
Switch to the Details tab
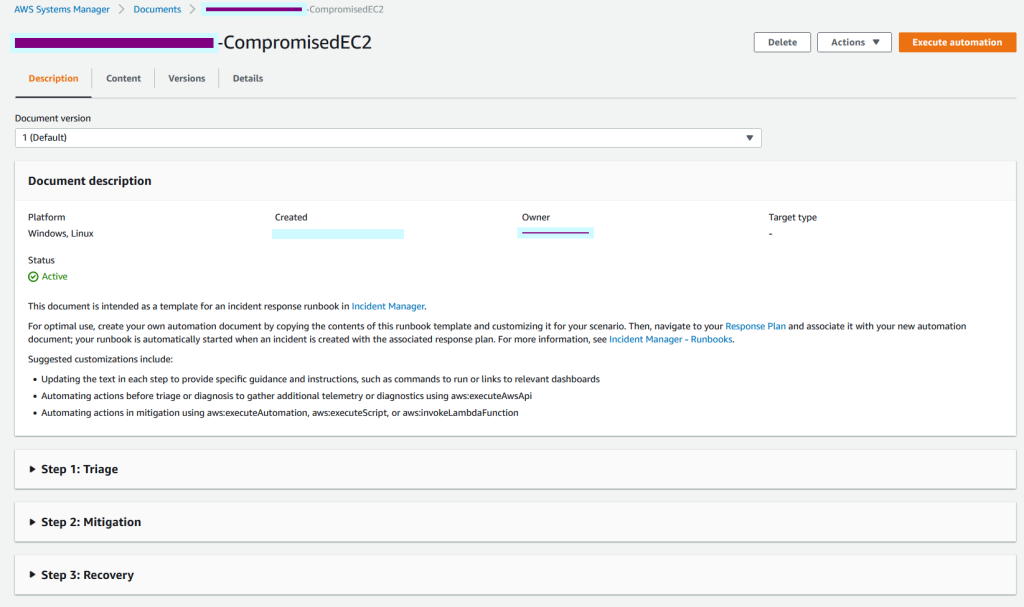click(x=247, y=77)
